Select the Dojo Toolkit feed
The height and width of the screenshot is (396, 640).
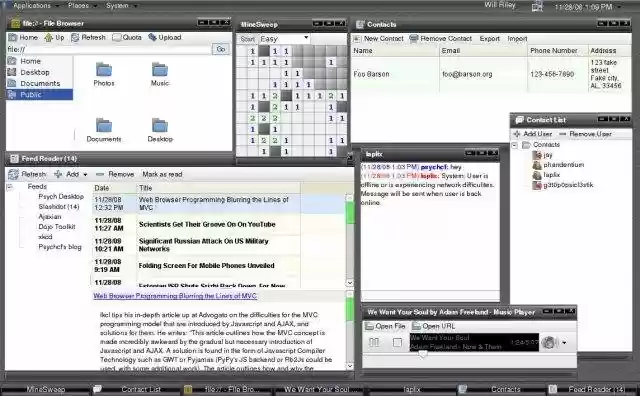click(57, 227)
